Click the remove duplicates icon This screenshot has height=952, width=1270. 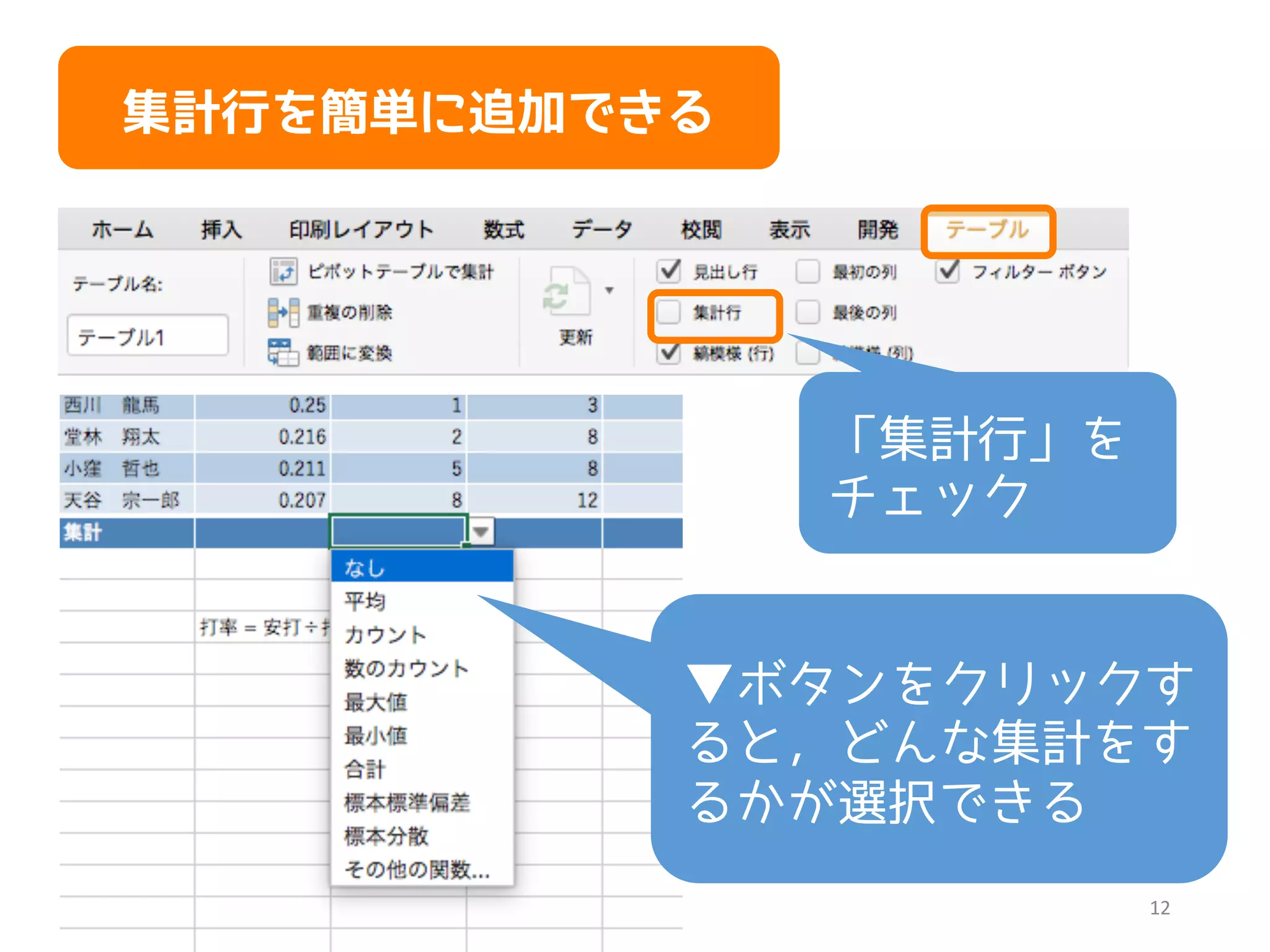pyautogui.click(x=283, y=312)
